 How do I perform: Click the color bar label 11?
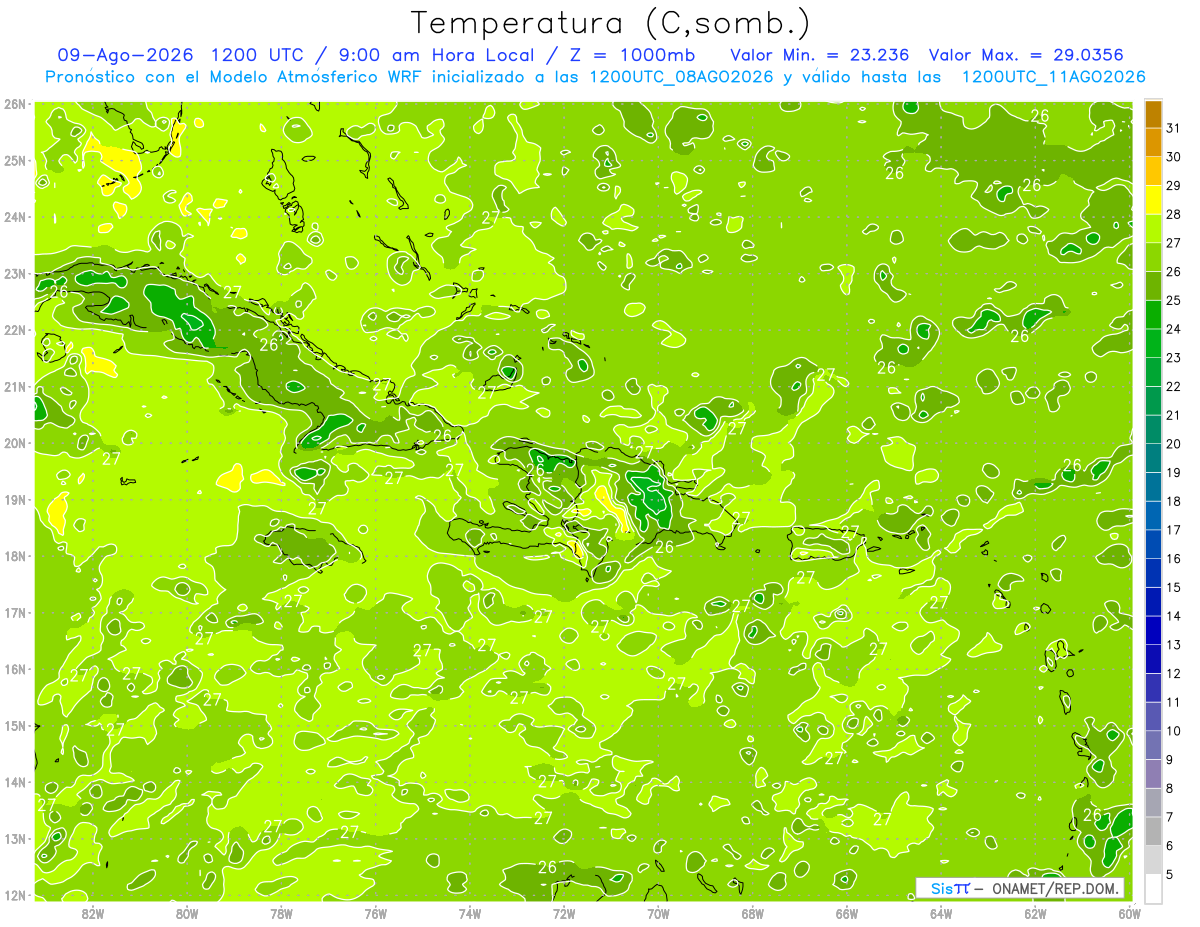coord(1174,702)
